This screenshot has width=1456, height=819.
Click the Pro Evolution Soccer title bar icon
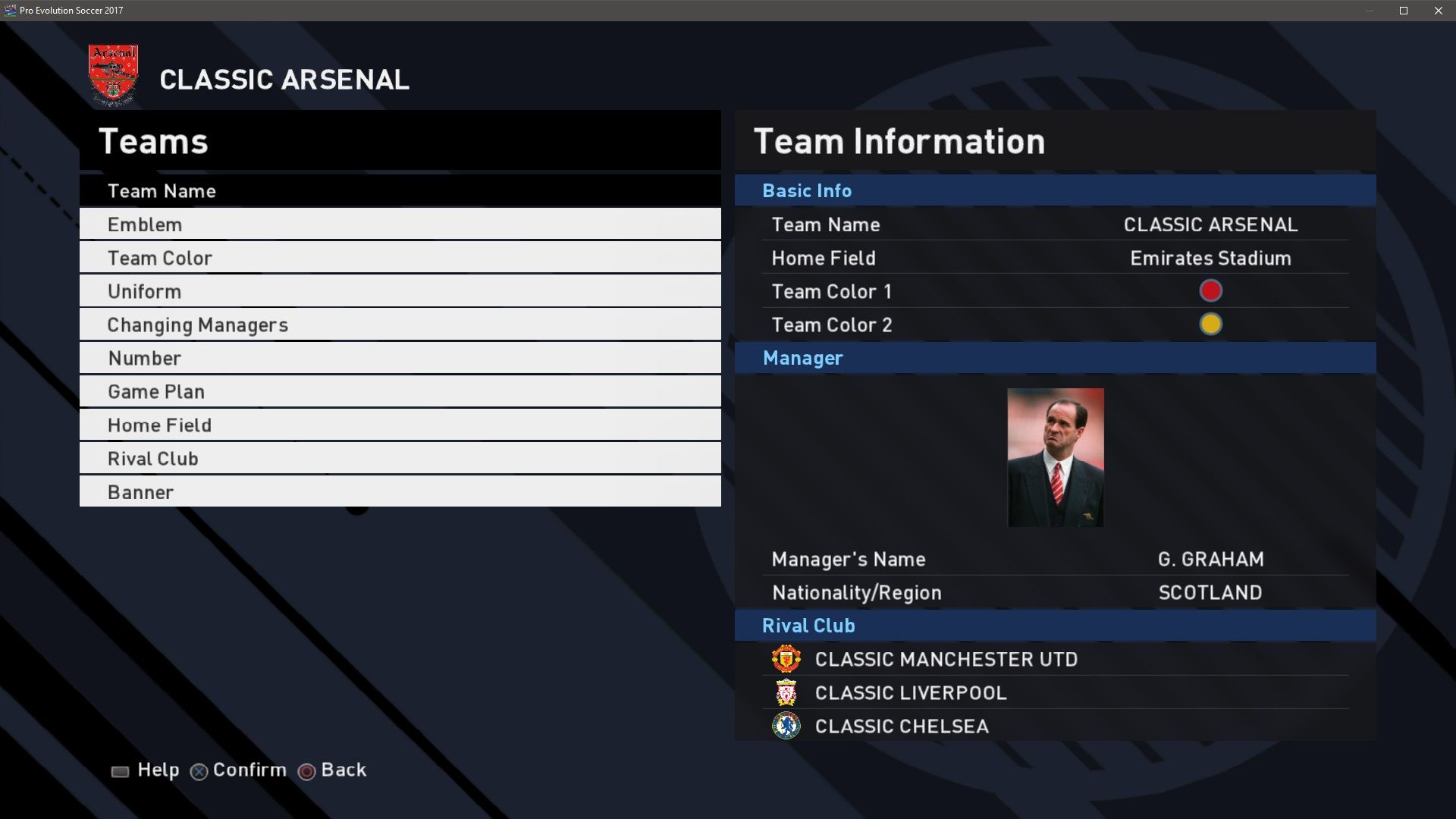point(10,11)
